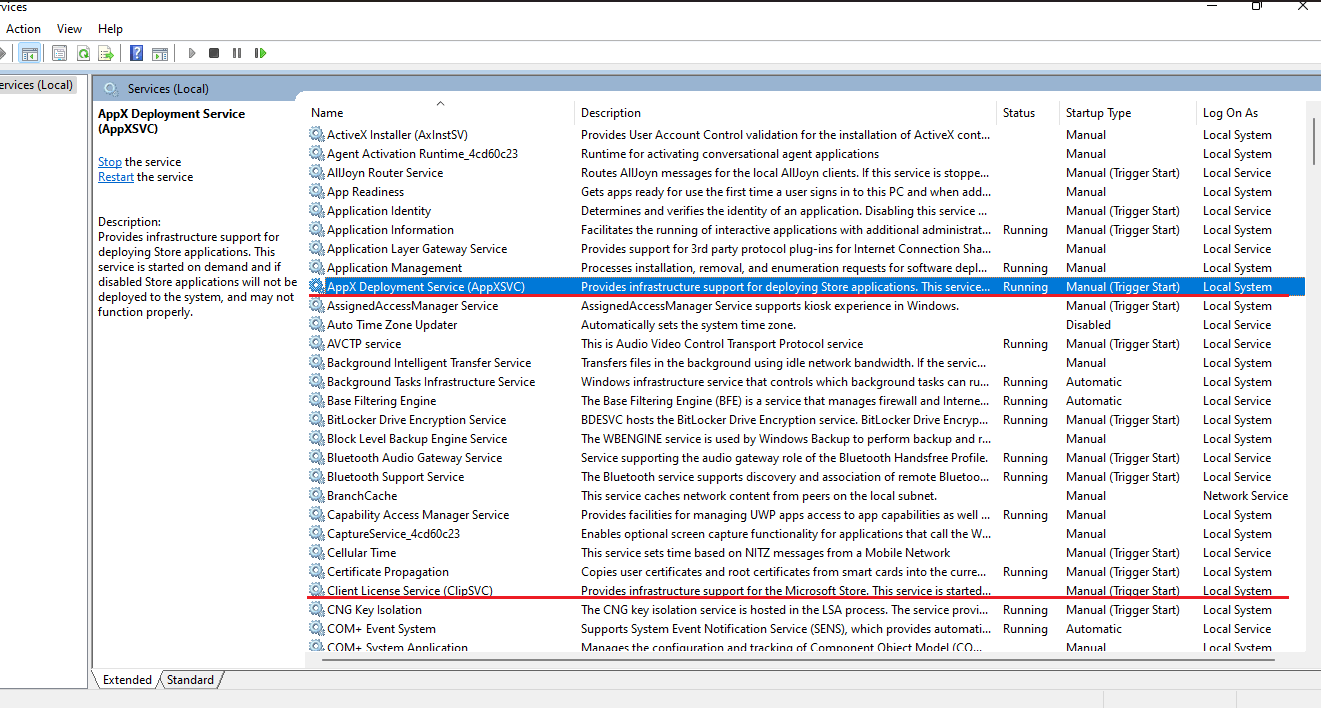1321x708 pixels.
Task: Click the gear icon beside AVCTP service
Action: pyautogui.click(x=317, y=344)
